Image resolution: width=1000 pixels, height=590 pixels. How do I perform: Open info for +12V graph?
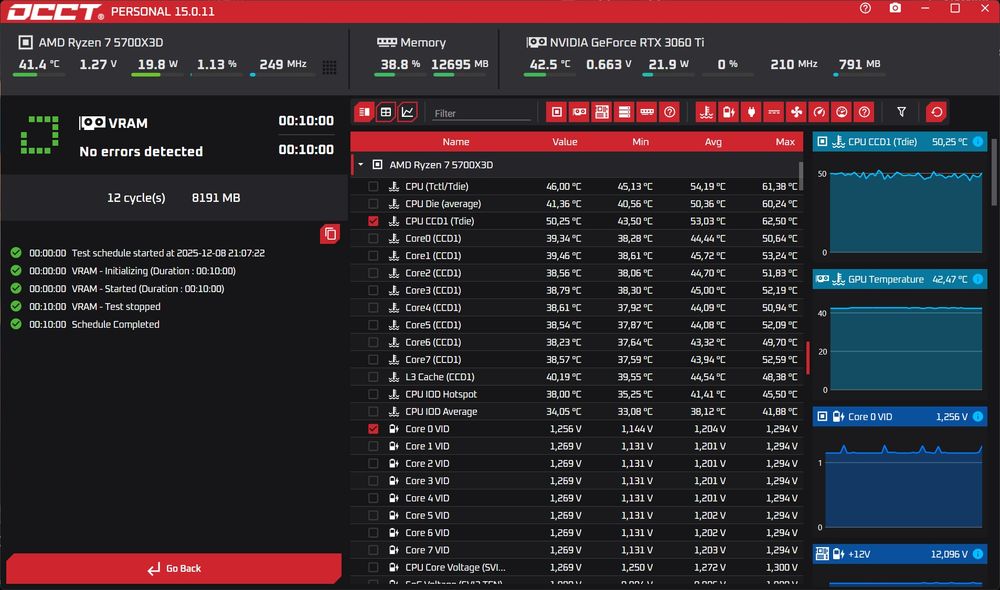pos(978,554)
